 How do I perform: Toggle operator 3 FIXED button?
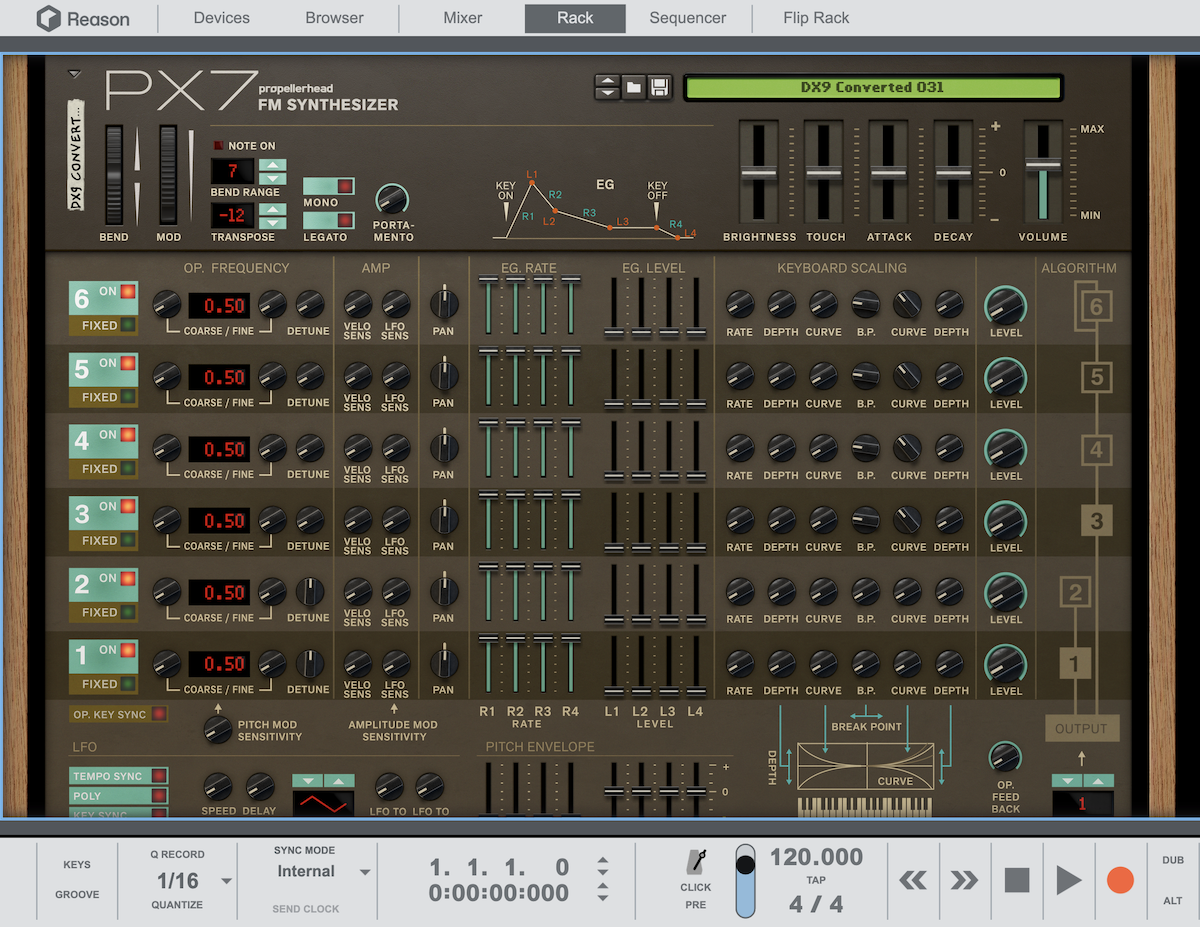[103, 541]
